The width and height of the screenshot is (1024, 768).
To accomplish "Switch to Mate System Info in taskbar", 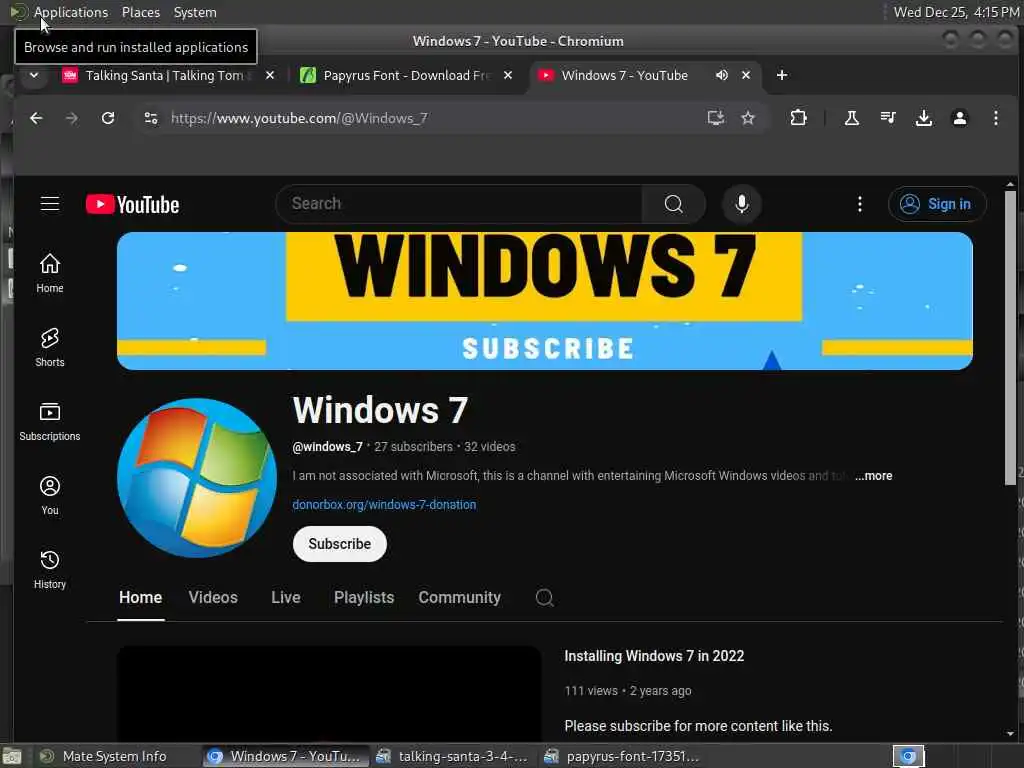I will click(x=104, y=756).
